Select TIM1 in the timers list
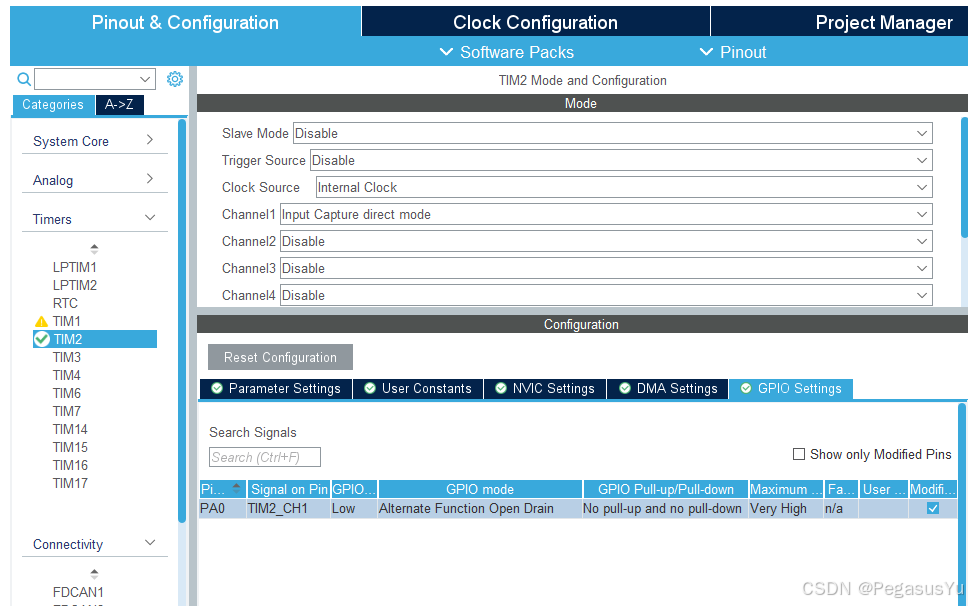The height and width of the screenshot is (606, 968). 67,321
